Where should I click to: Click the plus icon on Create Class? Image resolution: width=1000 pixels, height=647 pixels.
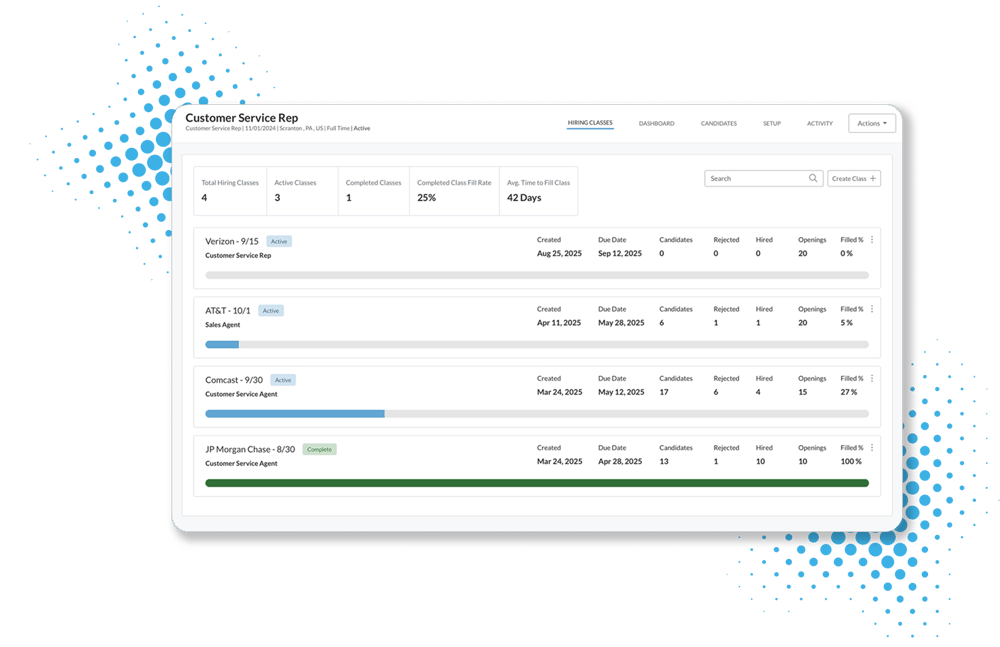click(x=873, y=179)
